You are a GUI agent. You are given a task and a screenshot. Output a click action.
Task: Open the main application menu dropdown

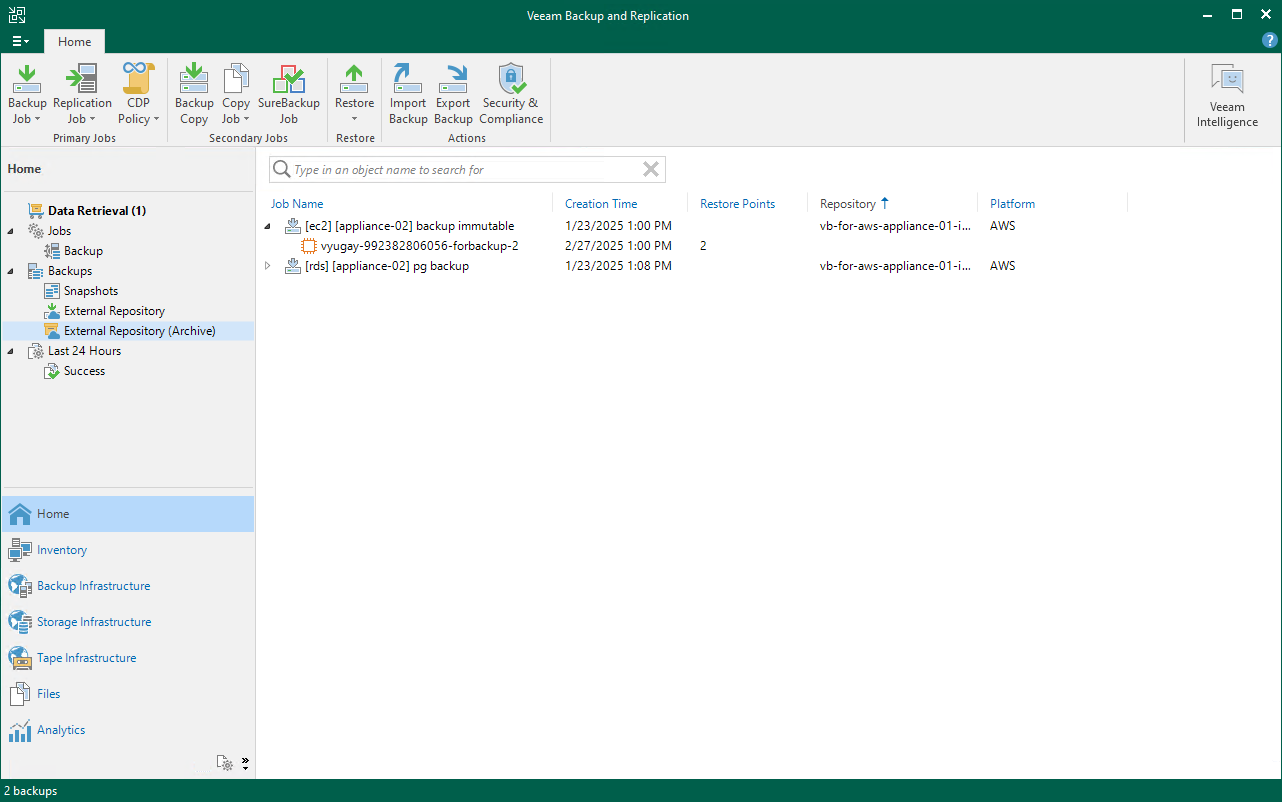click(20, 41)
